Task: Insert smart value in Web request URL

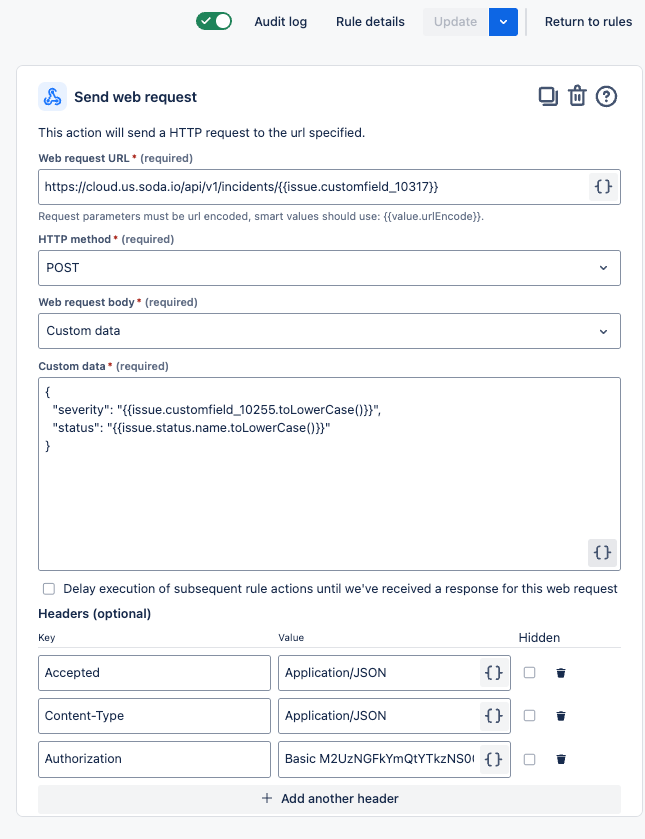Action: point(602,187)
